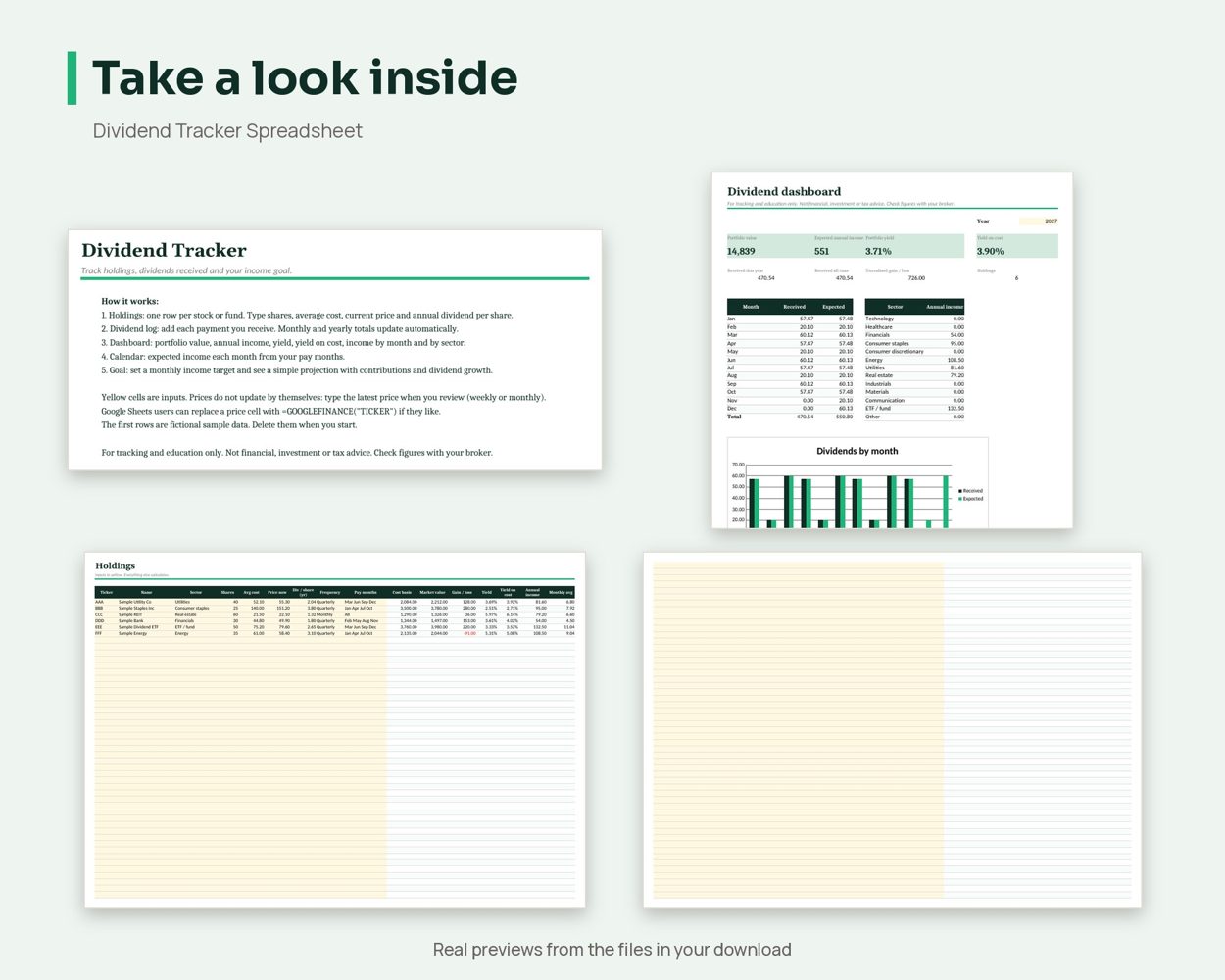Image resolution: width=1225 pixels, height=980 pixels.
Task: Click instruction line '2. Dividend log'
Action: (279, 329)
